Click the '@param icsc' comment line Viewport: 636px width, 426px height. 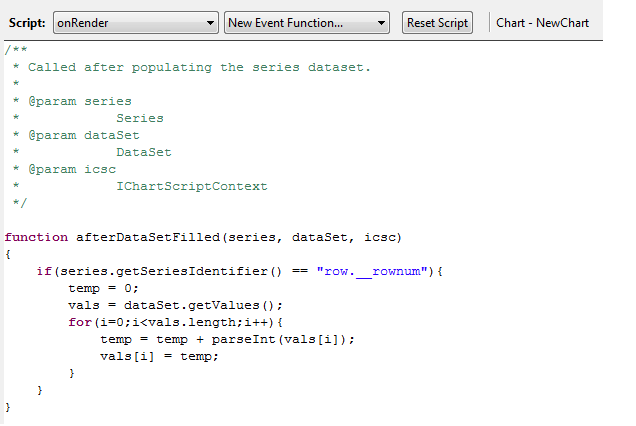72,169
